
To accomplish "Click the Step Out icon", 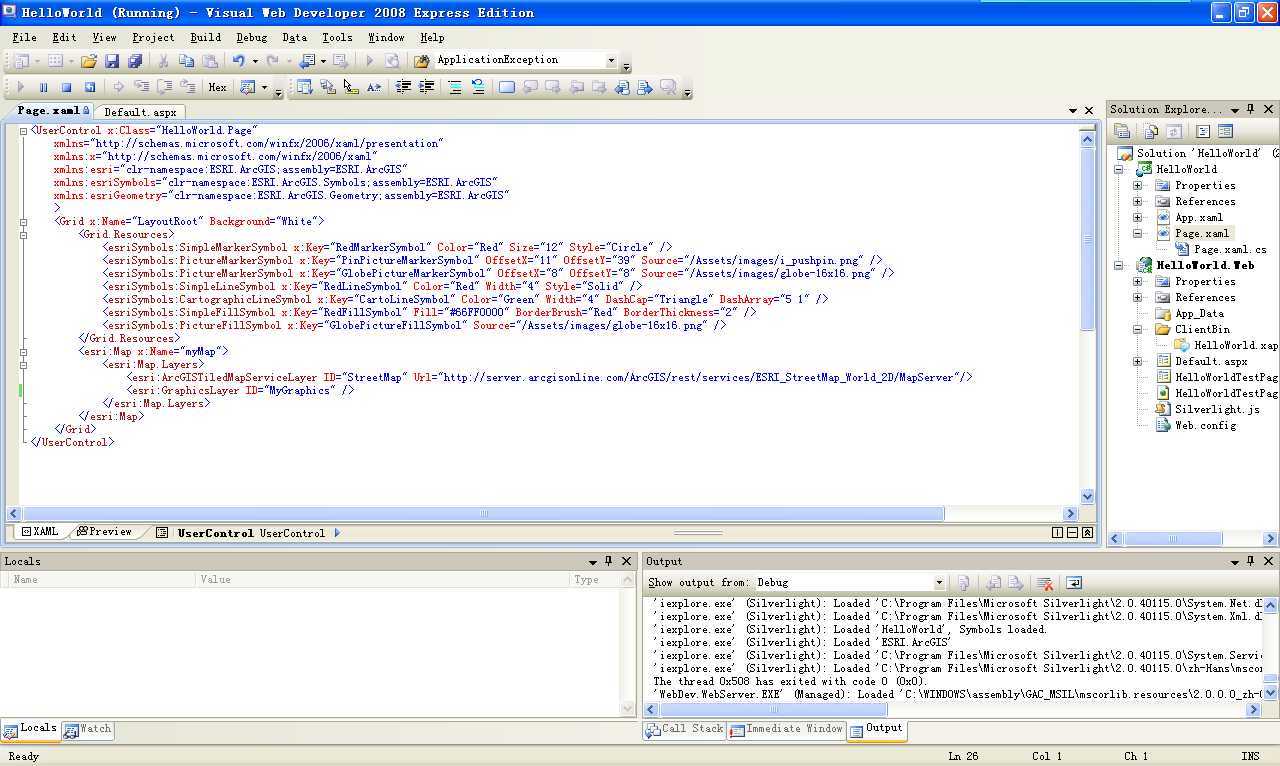I will tap(187, 88).
